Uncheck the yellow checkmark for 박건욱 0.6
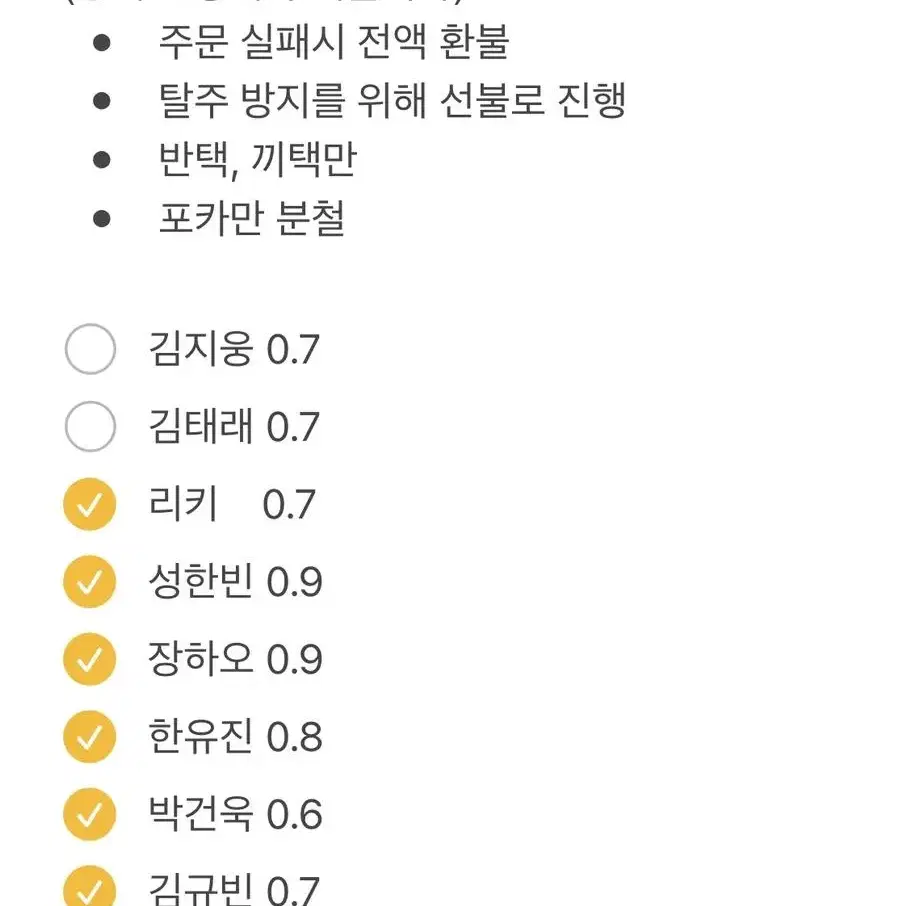The image size is (906, 906). point(90,814)
